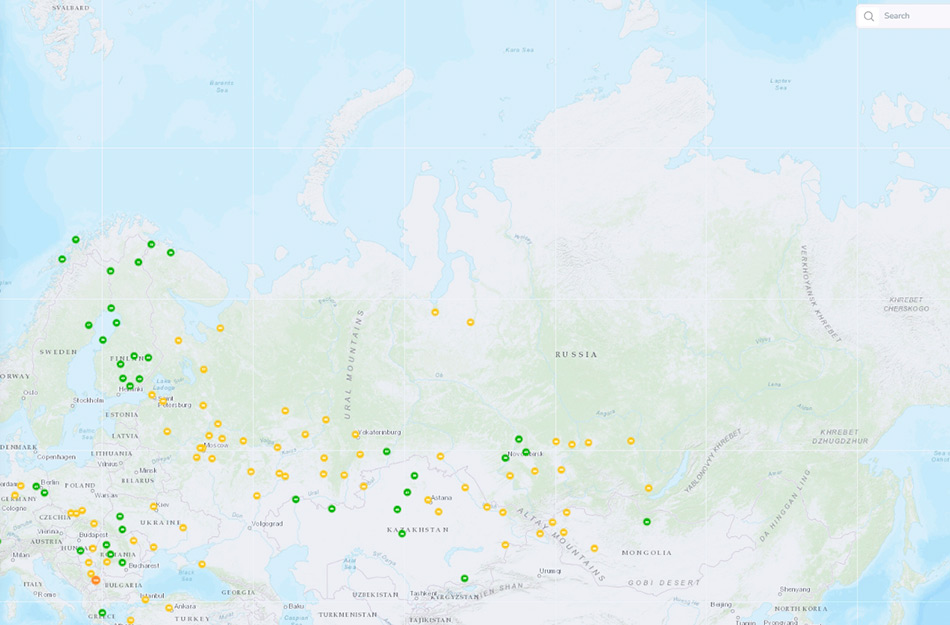
Task: Click the green marker east of Yekaterinburg
Action: coord(386,452)
